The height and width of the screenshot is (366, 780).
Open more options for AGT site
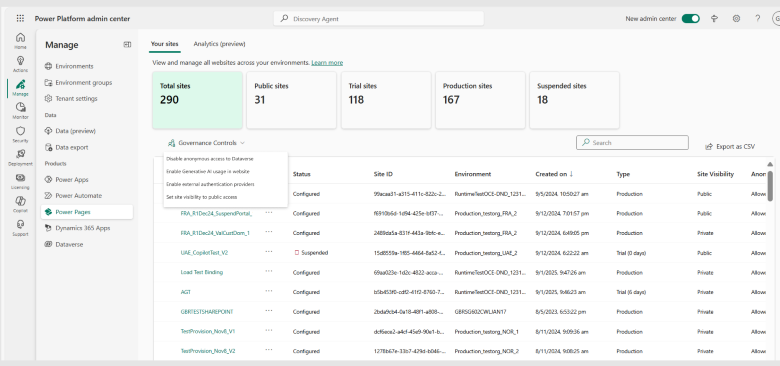tap(269, 291)
